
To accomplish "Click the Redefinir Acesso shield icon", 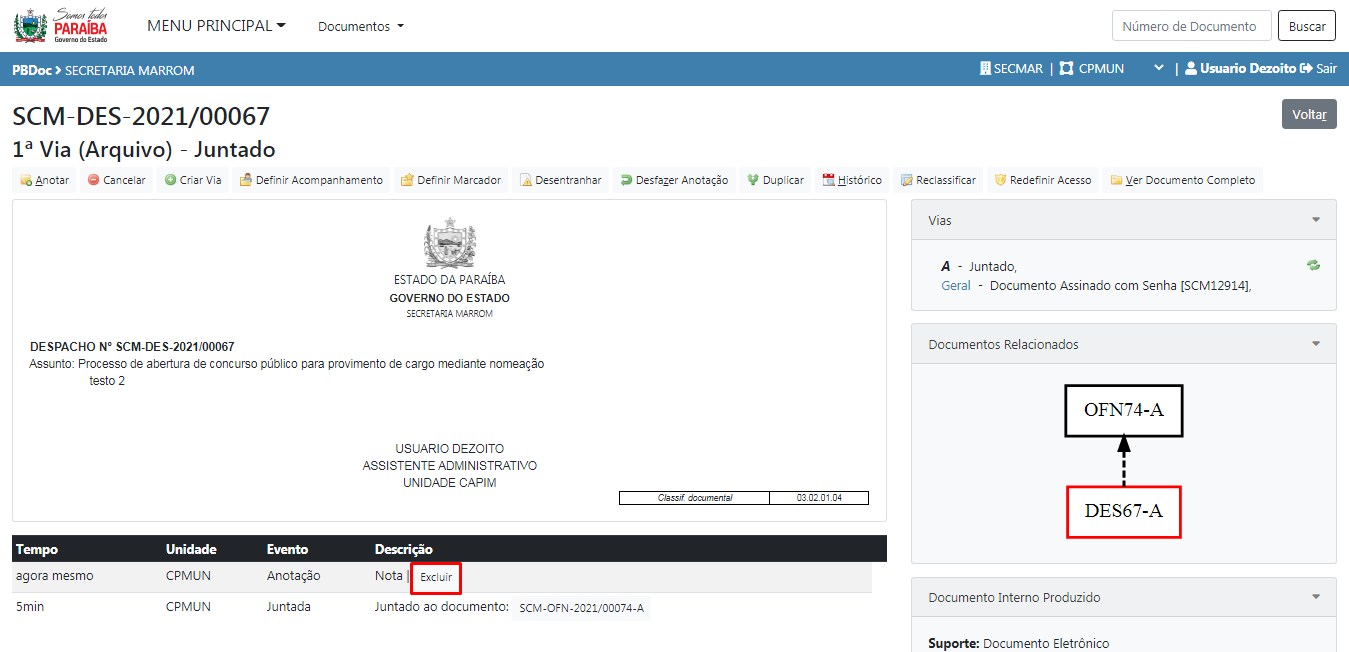I will tap(999, 181).
